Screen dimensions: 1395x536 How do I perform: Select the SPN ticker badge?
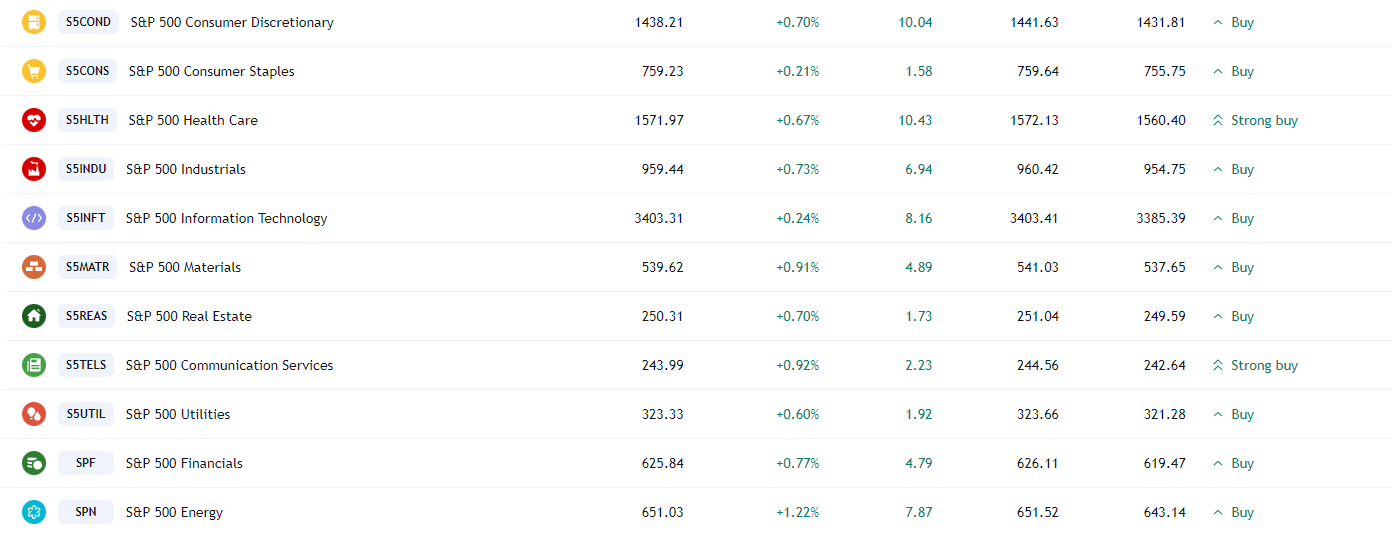tap(86, 512)
